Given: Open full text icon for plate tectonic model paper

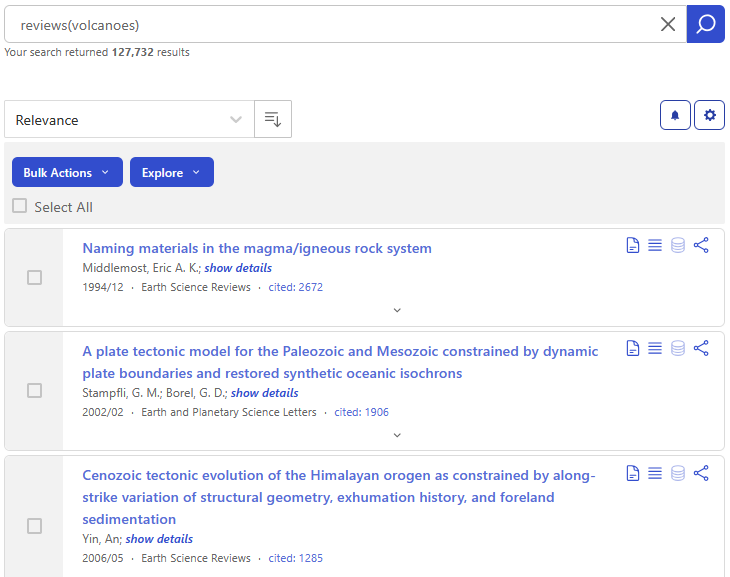Looking at the screenshot, I should [x=633, y=348].
